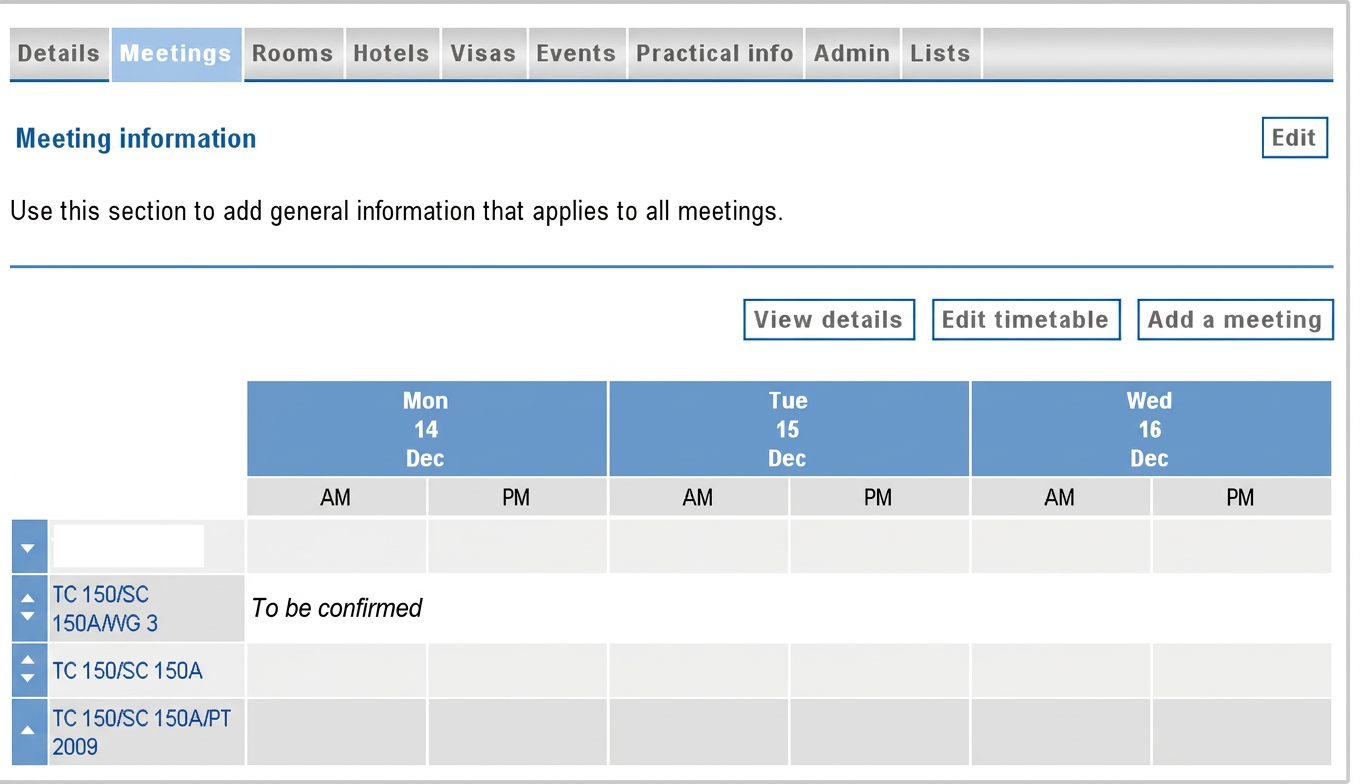The image size is (1360, 784).
Task: Click up arrow beside TC 150/SC 150A row
Action: pyautogui.click(x=28, y=661)
